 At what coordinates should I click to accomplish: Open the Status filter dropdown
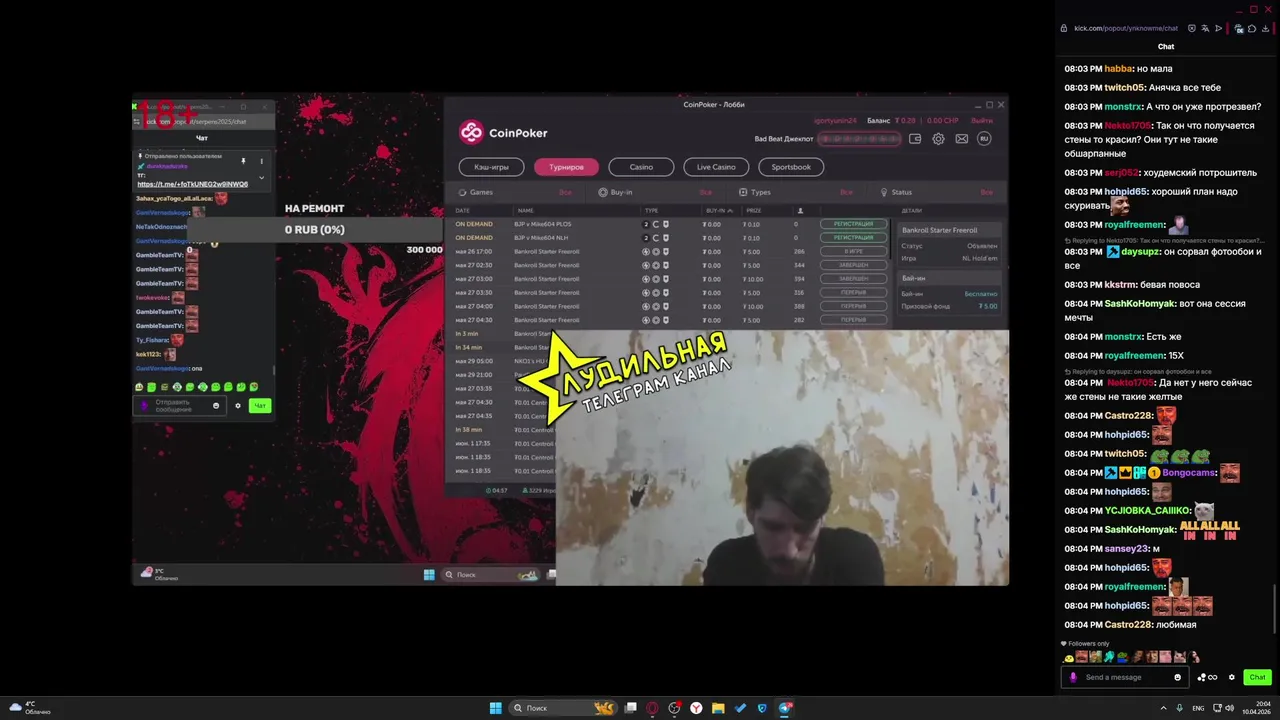(936, 192)
